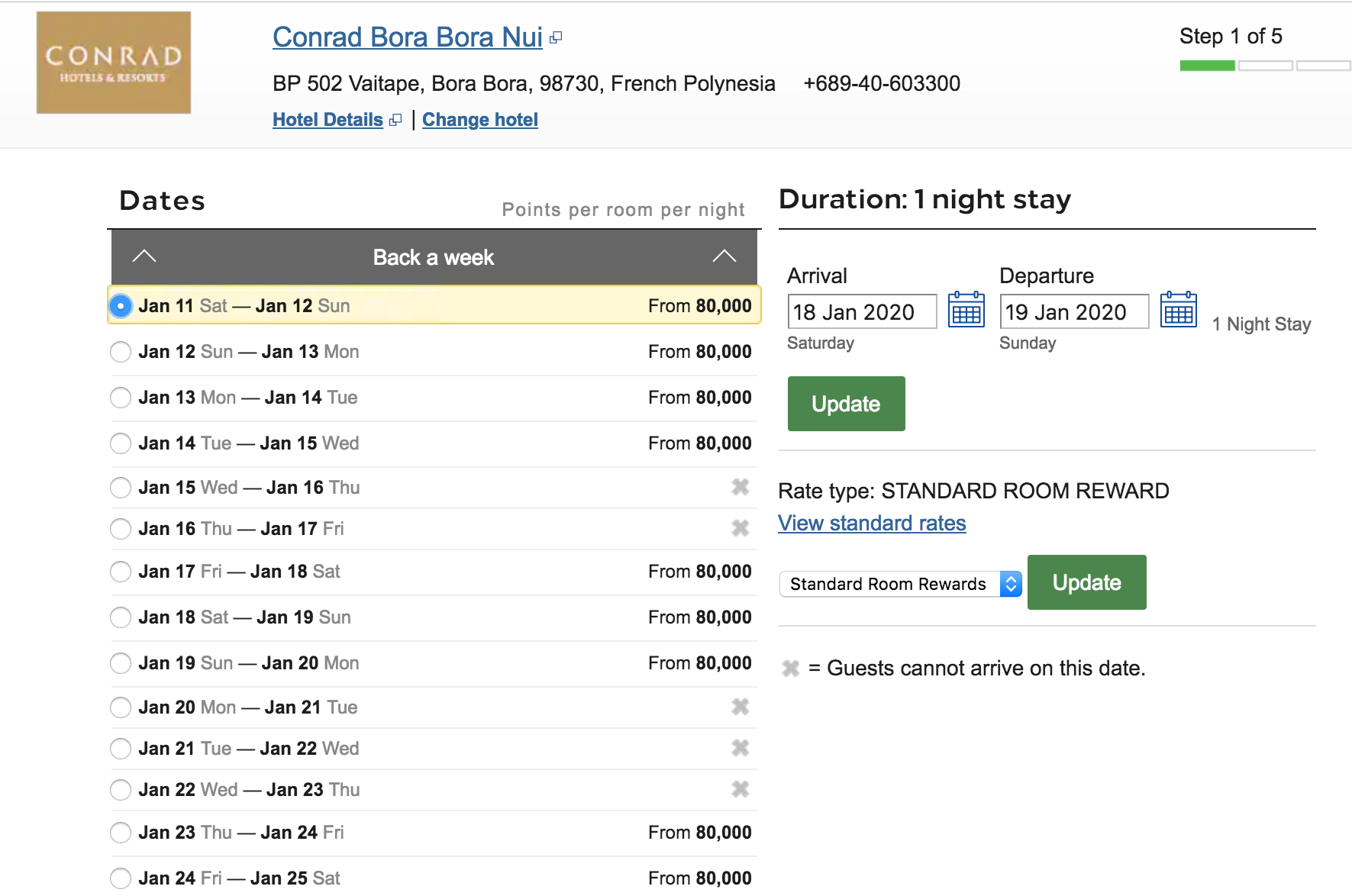
Task: Click the Conrad Hotels & Resorts logo
Action: (x=114, y=63)
